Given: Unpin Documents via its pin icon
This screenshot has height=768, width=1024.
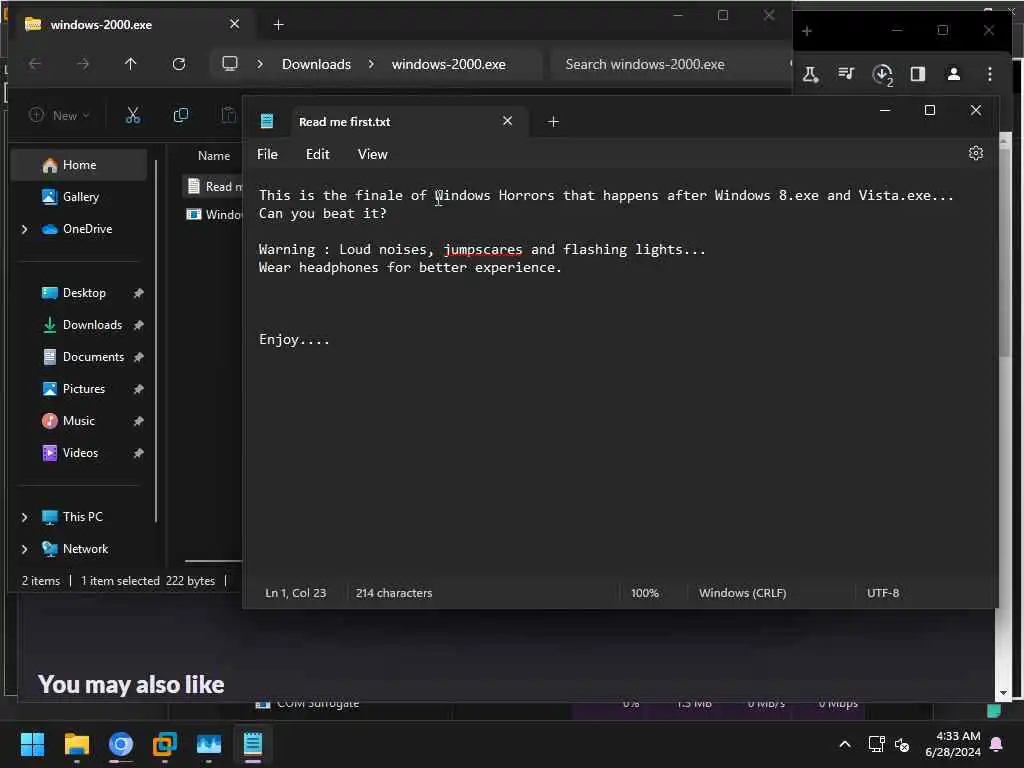Looking at the screenshot, I should pyautogui.click(x=138, y=357).
